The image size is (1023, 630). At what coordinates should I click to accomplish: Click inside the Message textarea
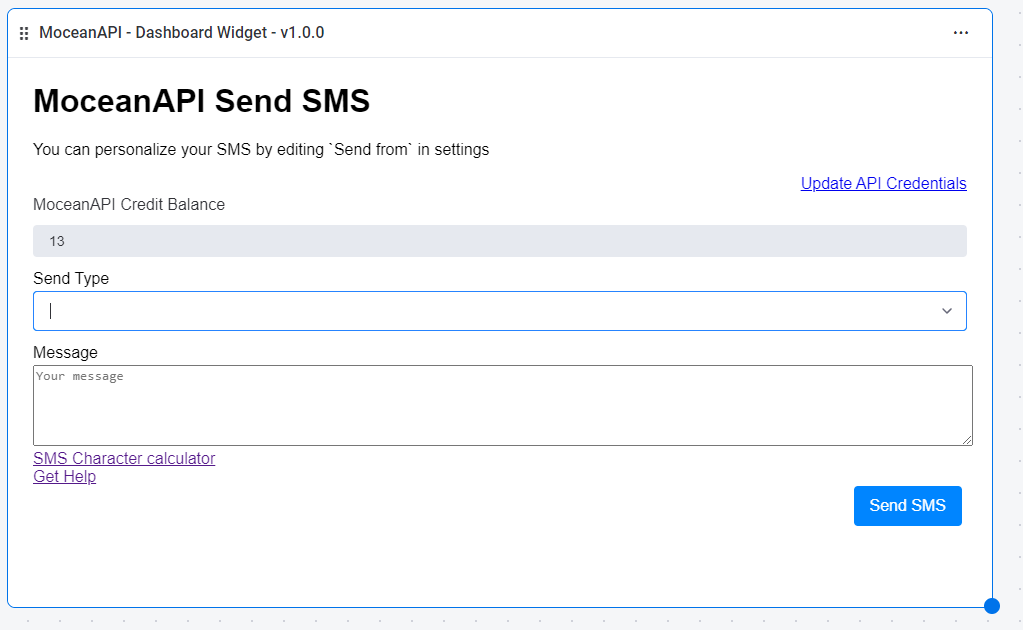pyautogui.click(x=500, y=405)
